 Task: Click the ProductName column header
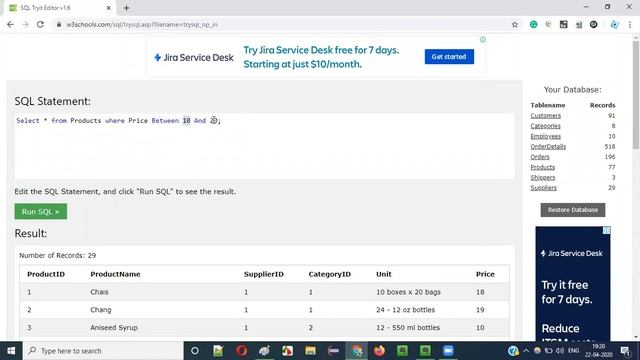tap(115, 274)
